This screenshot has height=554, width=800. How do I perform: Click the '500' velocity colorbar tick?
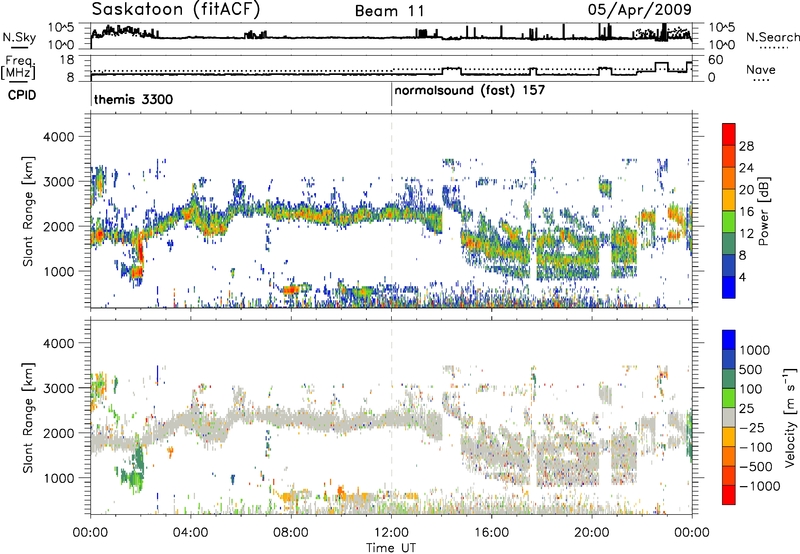tap(751, 369)
